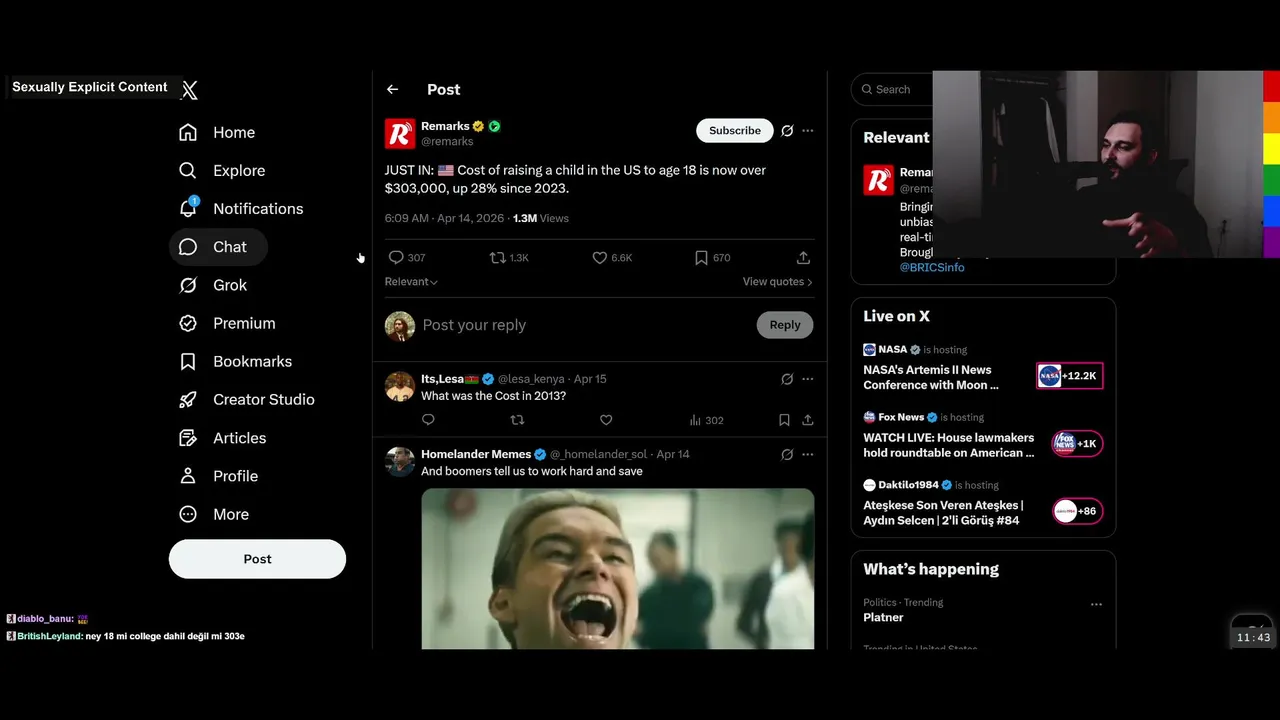Expand the Relevant sort dropdown
Viewport: 1280px width, 720px height.
point(411,282)
